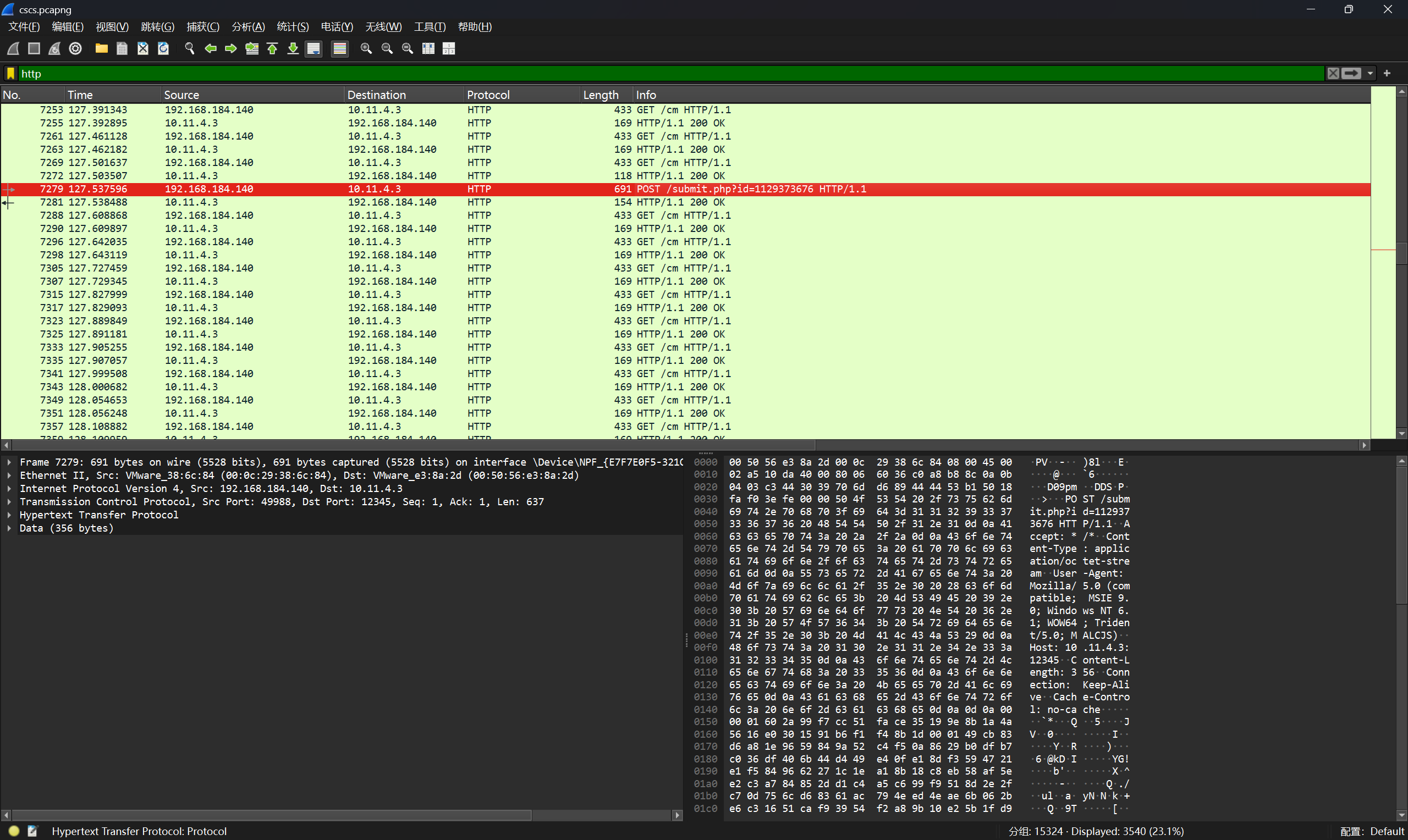This screenshot has width=1408, height=840.
Task: Open capture options gear icon
Action: click(75, 49)
